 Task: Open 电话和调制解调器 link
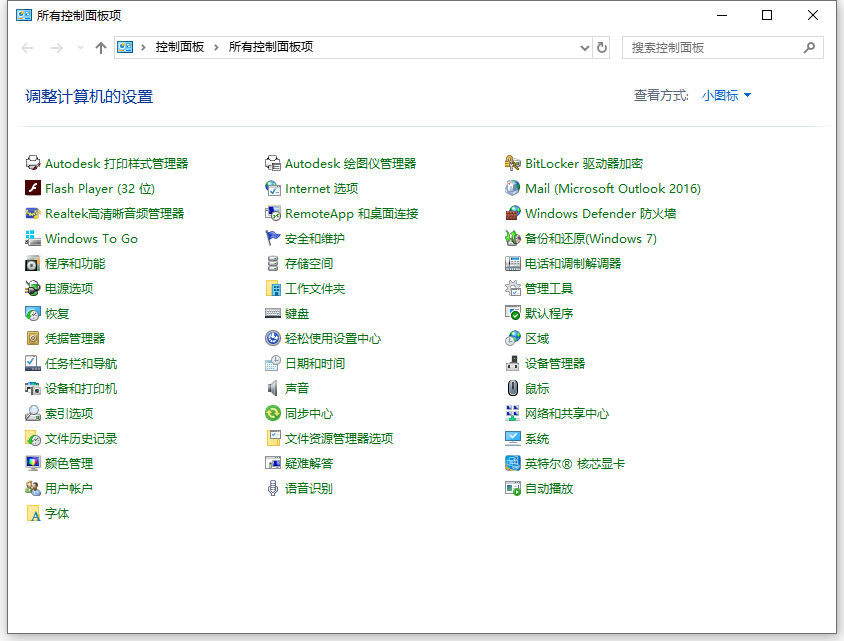click(x=573, y=264)
